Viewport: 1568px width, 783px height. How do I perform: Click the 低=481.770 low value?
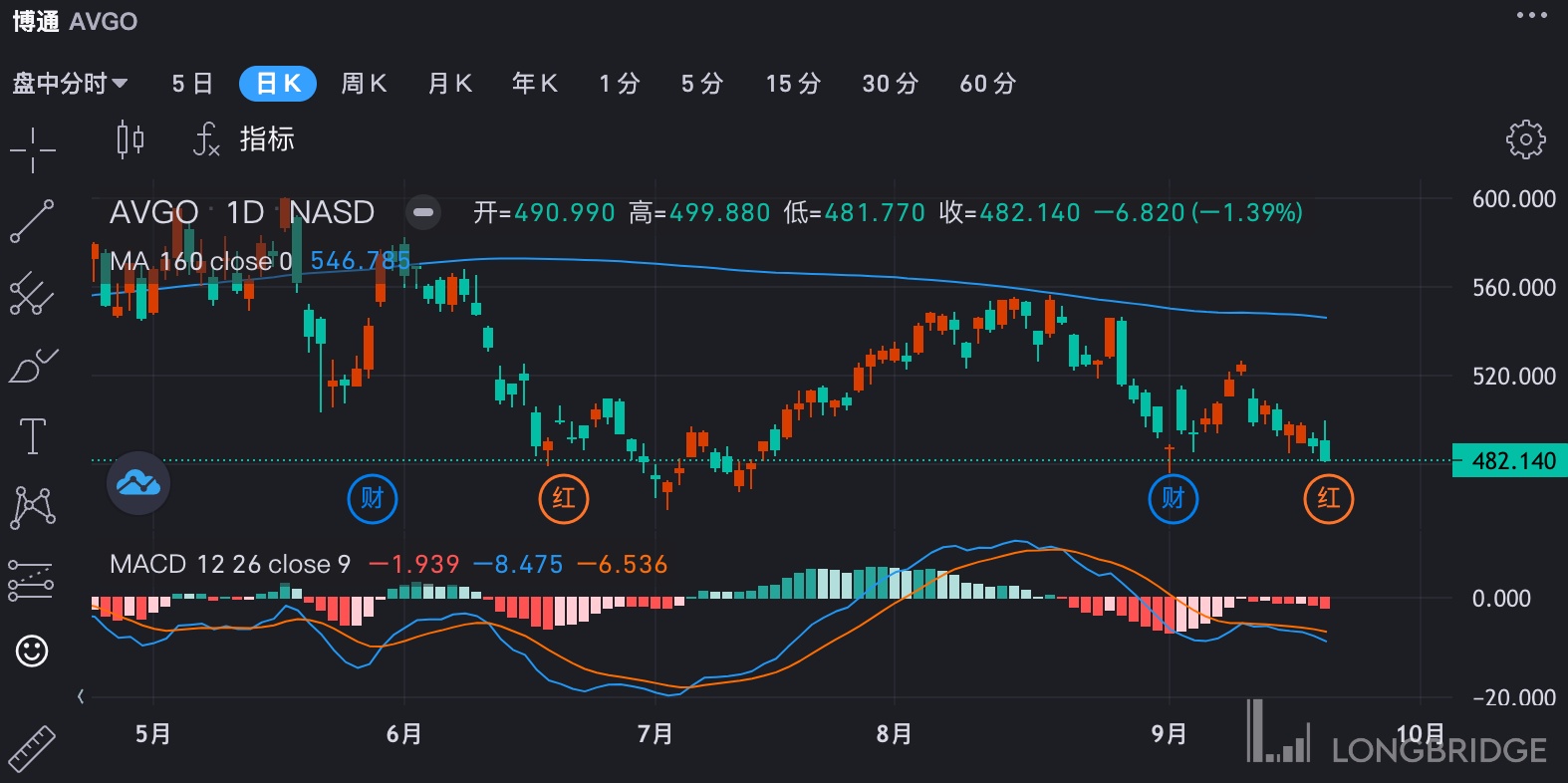[x=855, y=212]
